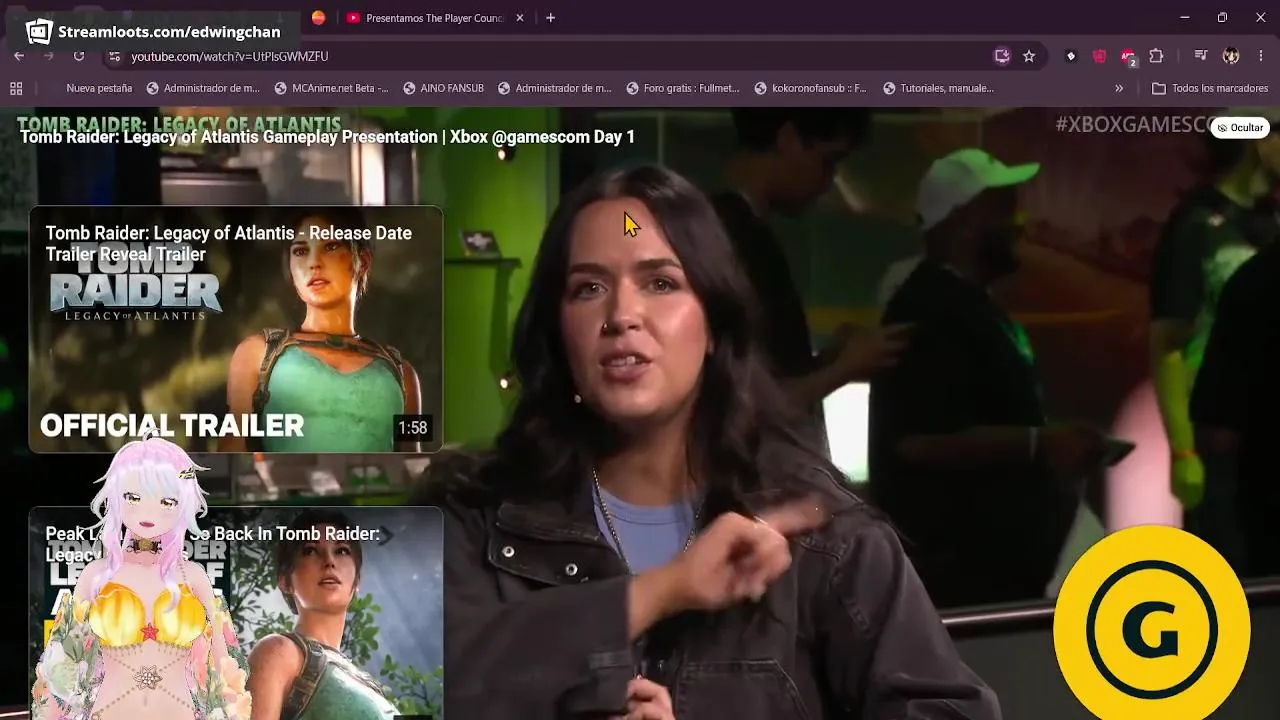The height and width of the screenshot is (720, 1280).
Task: View site information next to the URL
Action: coord(114,56)
